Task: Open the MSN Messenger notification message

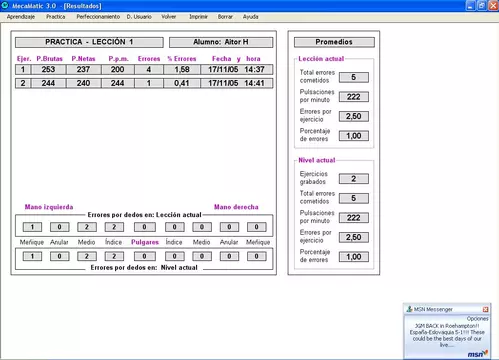Action: tap(447, 335)
